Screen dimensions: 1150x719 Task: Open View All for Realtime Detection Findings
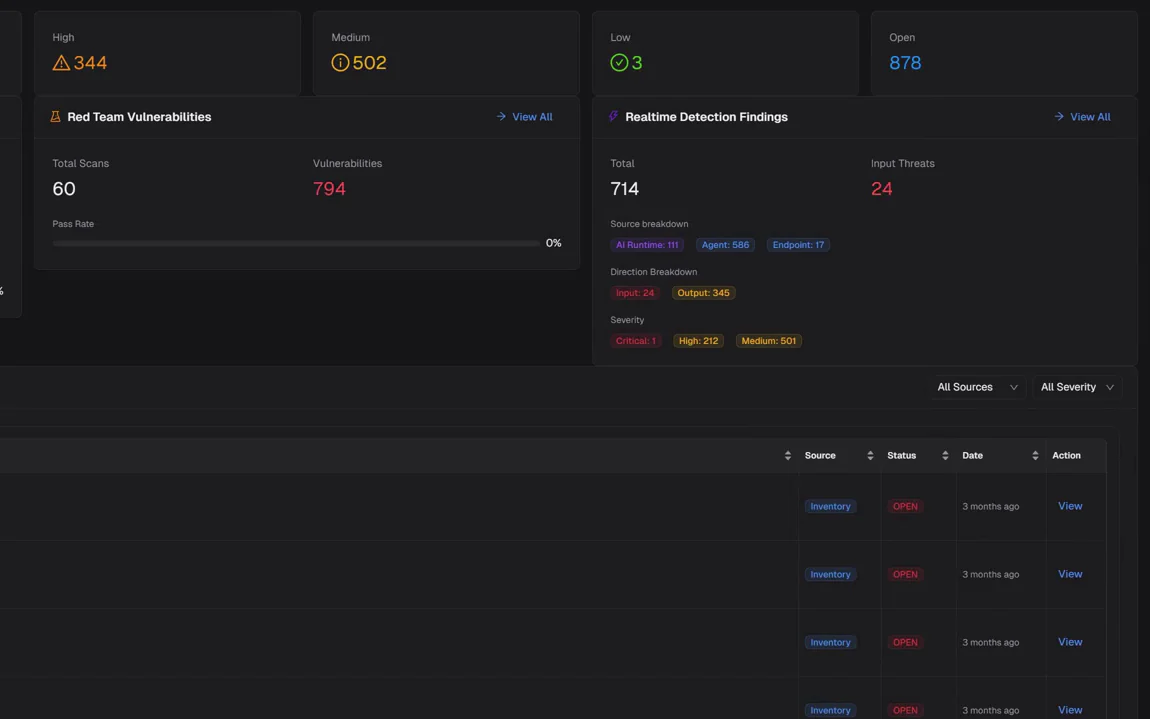[1083, 117]
